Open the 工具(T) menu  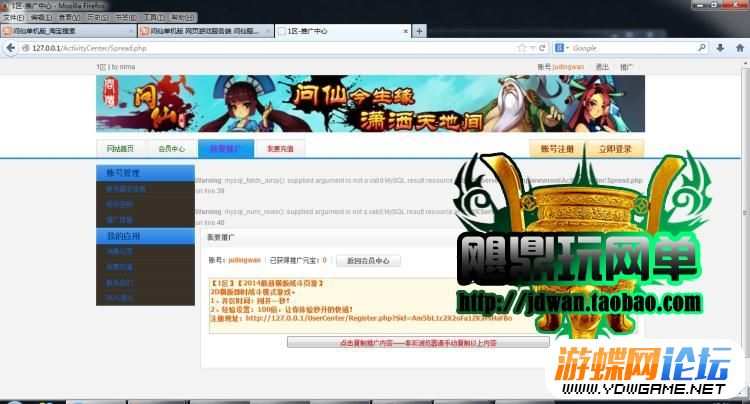tap(154, 17)
